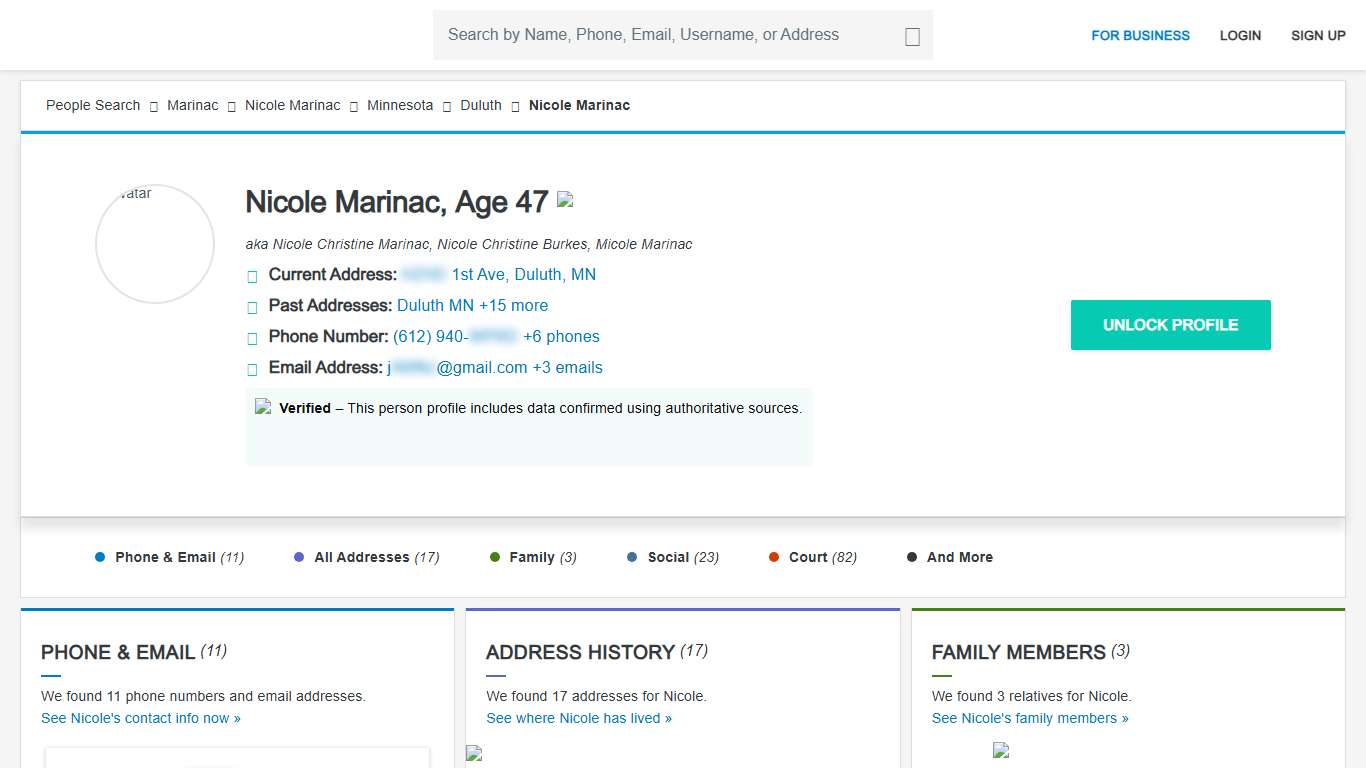
Task: Open the Login page
Action: 1240,35
